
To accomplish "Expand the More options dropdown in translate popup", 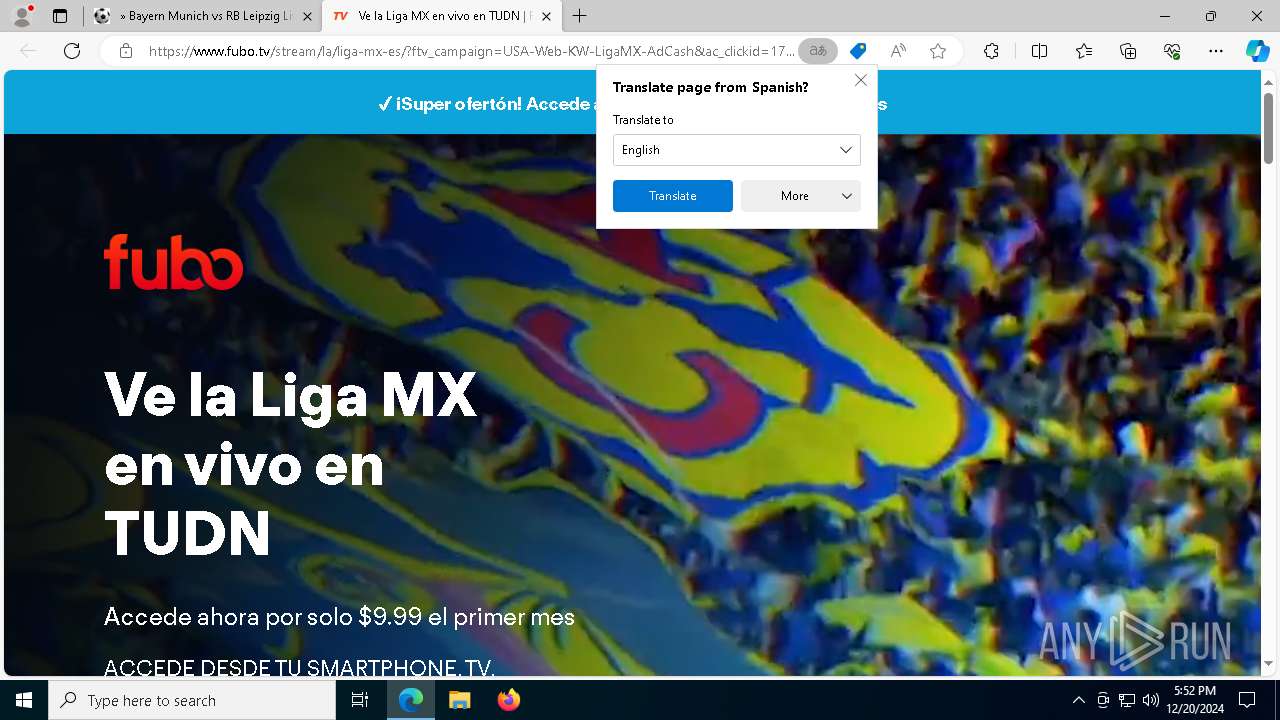I will (801, 196).
